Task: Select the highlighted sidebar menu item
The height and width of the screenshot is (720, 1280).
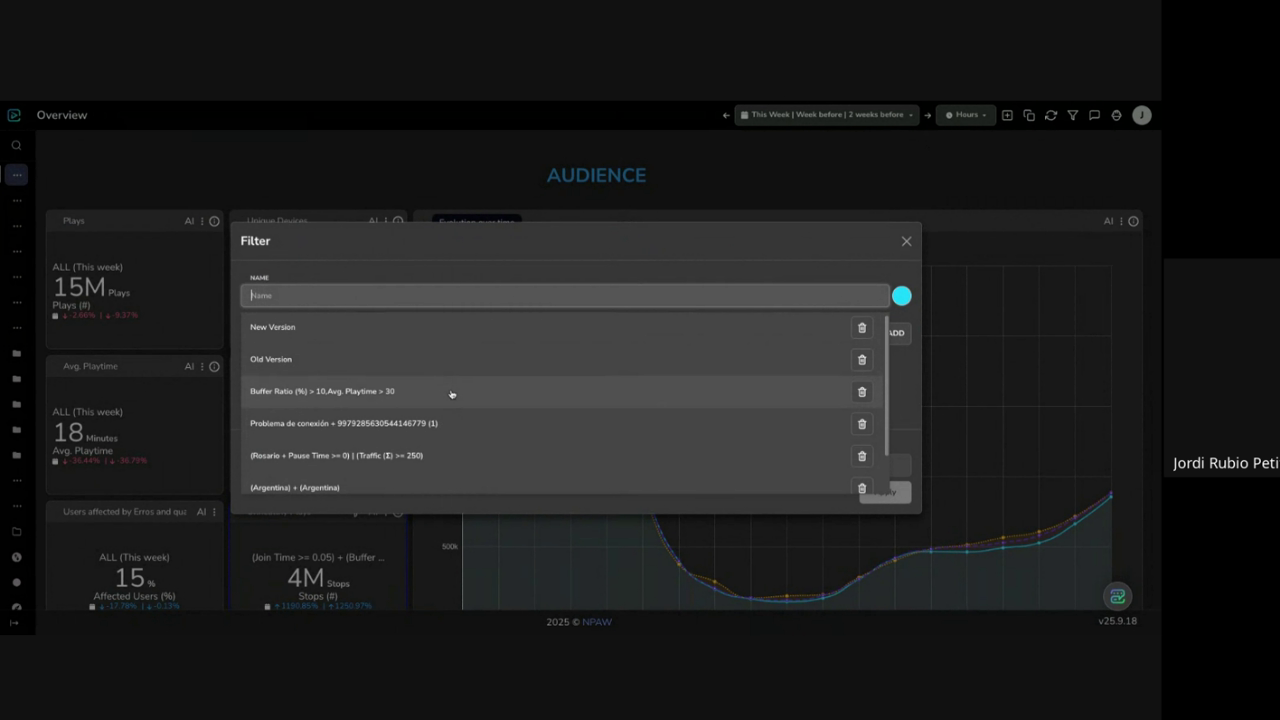Action: click(x=16, y=175)
